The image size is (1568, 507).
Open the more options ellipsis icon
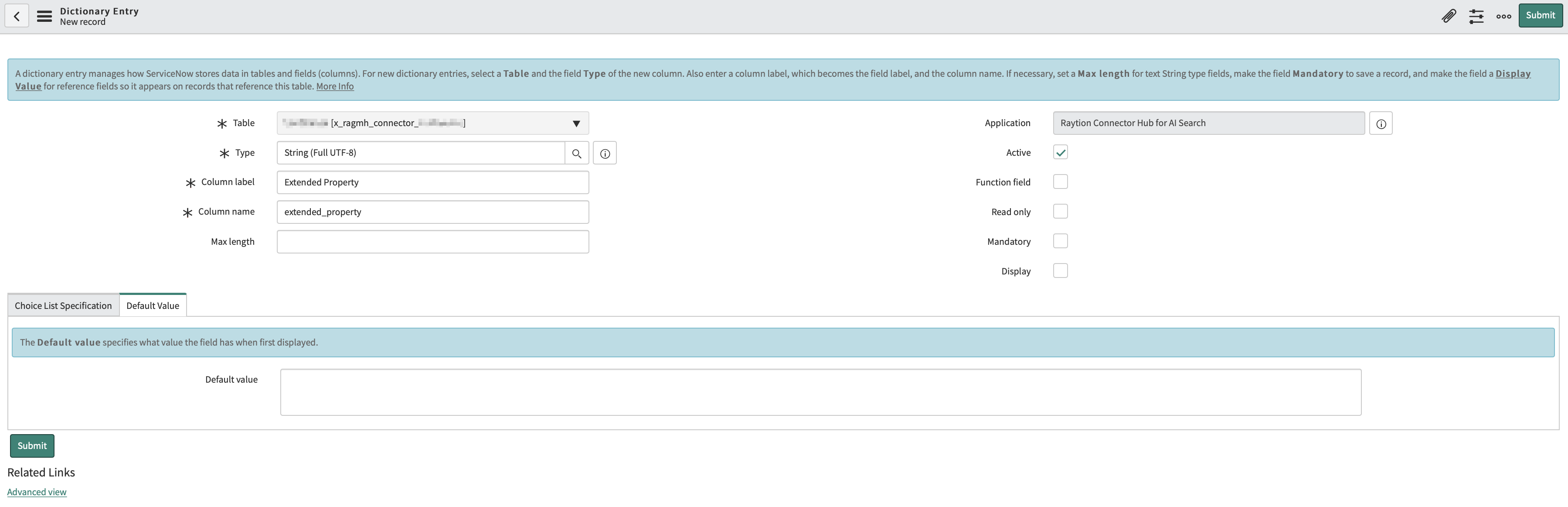pos(1503,16)
